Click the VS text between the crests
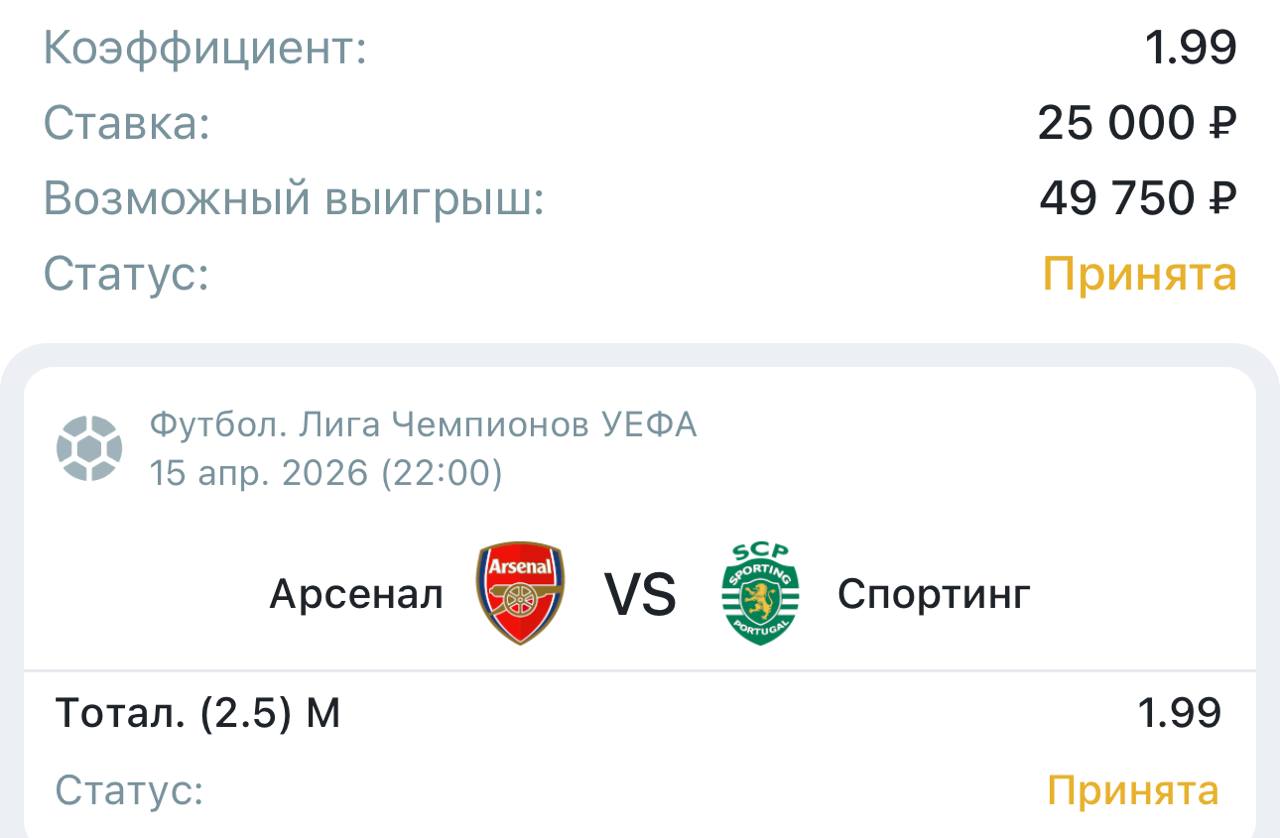This screenshot has width=1280, height=838. 640,595
